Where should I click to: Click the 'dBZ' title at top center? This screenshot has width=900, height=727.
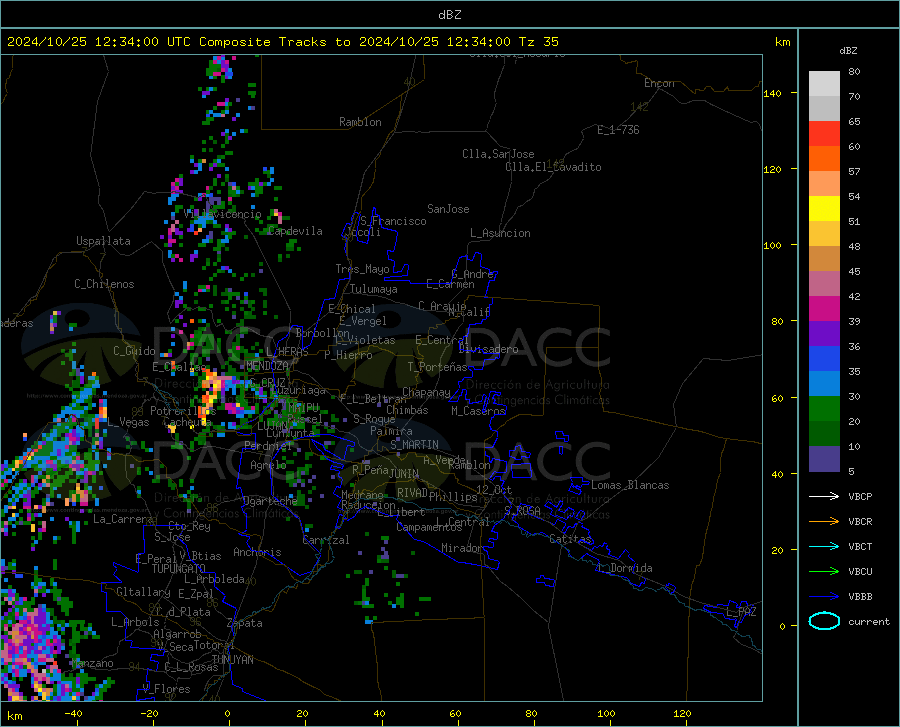click(449, 15)
